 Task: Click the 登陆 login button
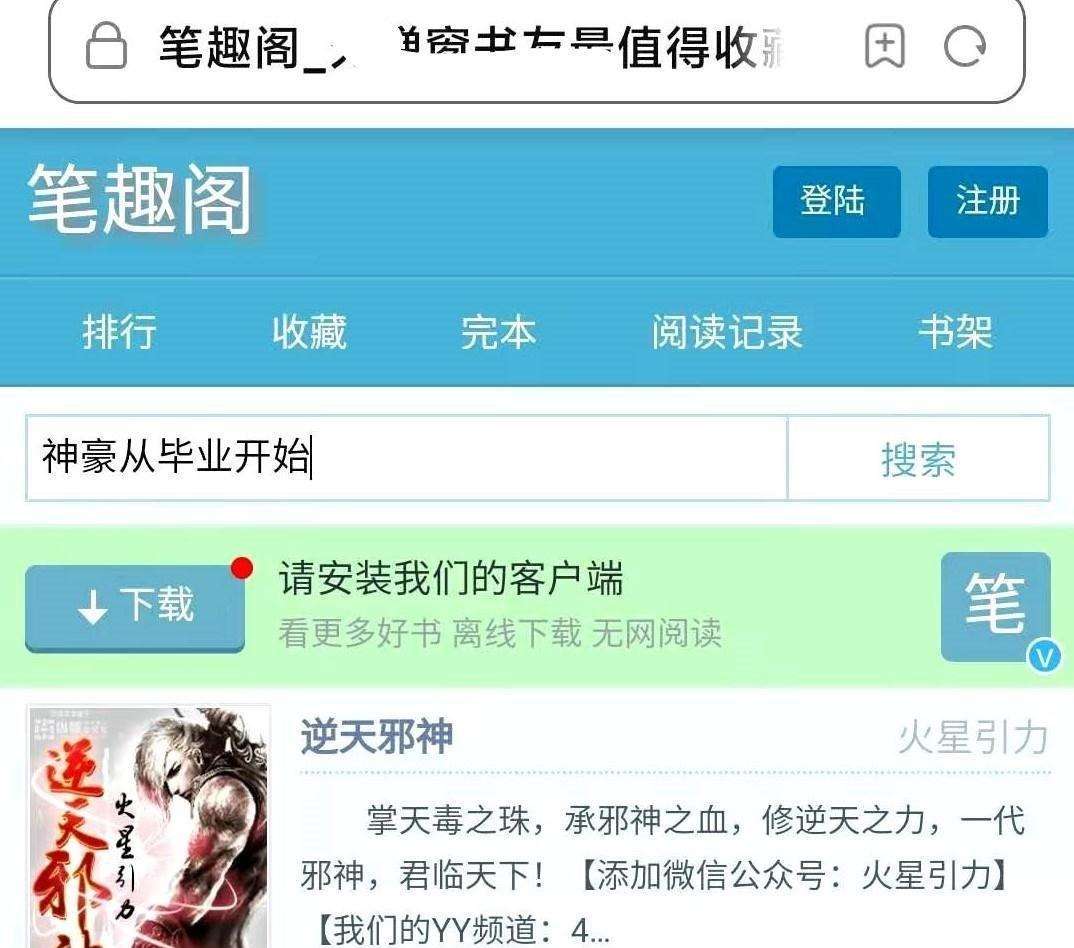point(836,201)
